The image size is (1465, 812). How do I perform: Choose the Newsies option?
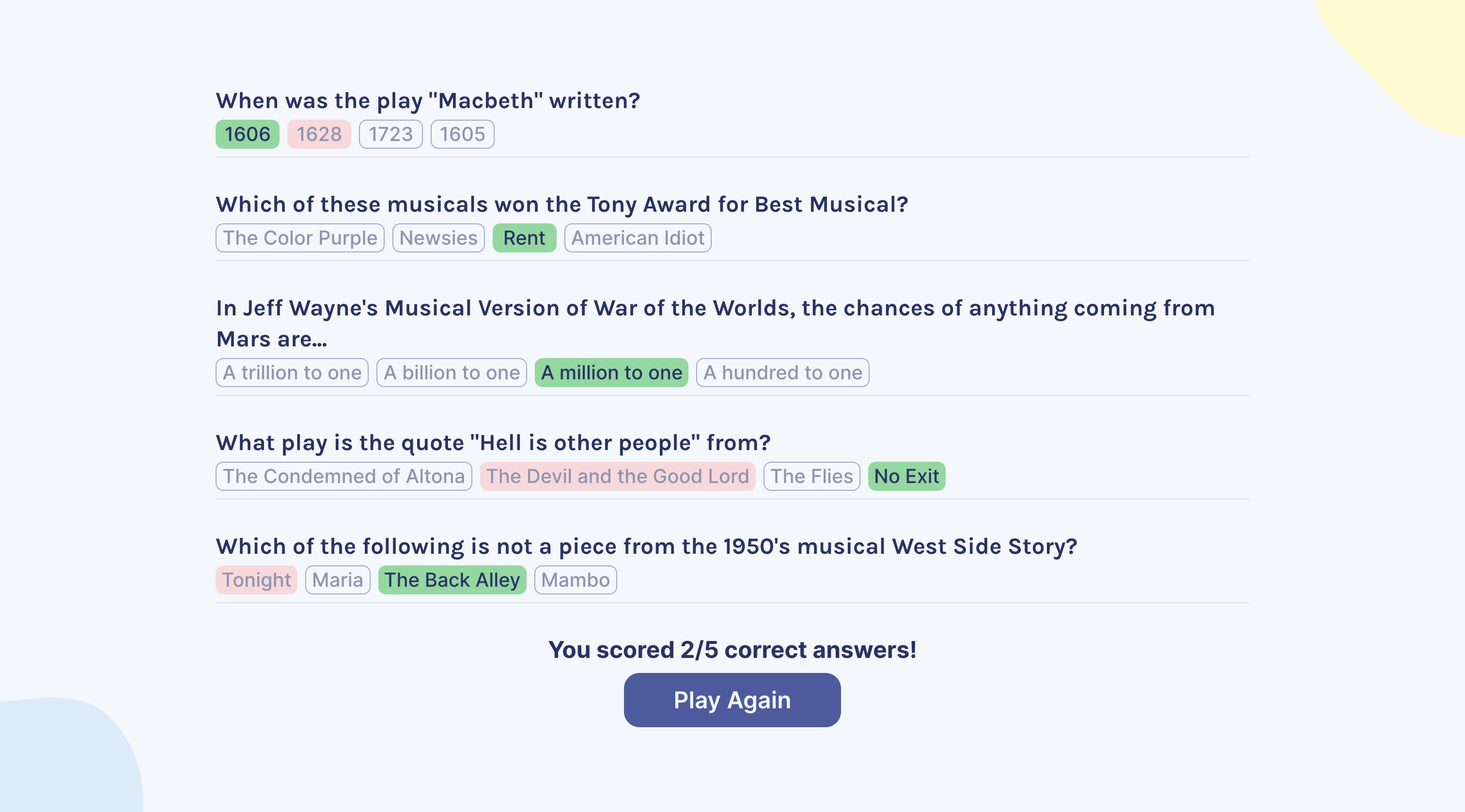coord(438,238)
